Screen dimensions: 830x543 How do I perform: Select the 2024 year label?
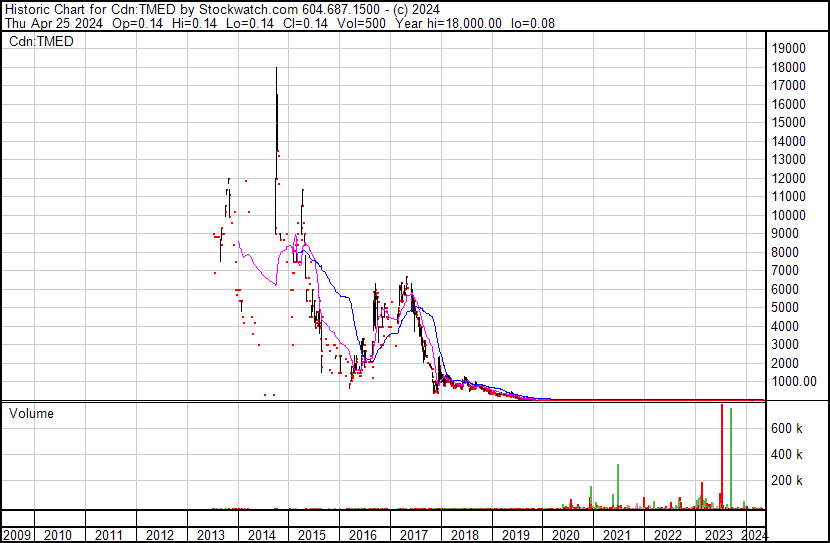click(754, 535)
